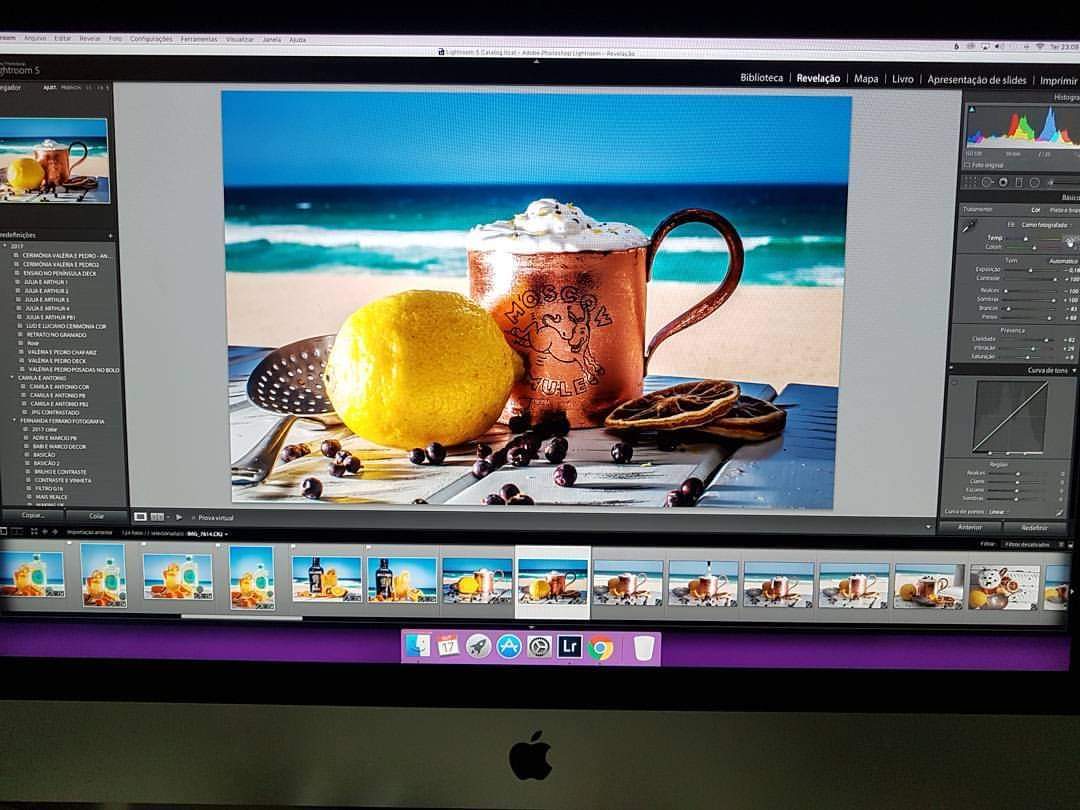The width and height of the screenshot is (1080, 810).
Task: Click the Copiar... button
Action: click(32, 515)
